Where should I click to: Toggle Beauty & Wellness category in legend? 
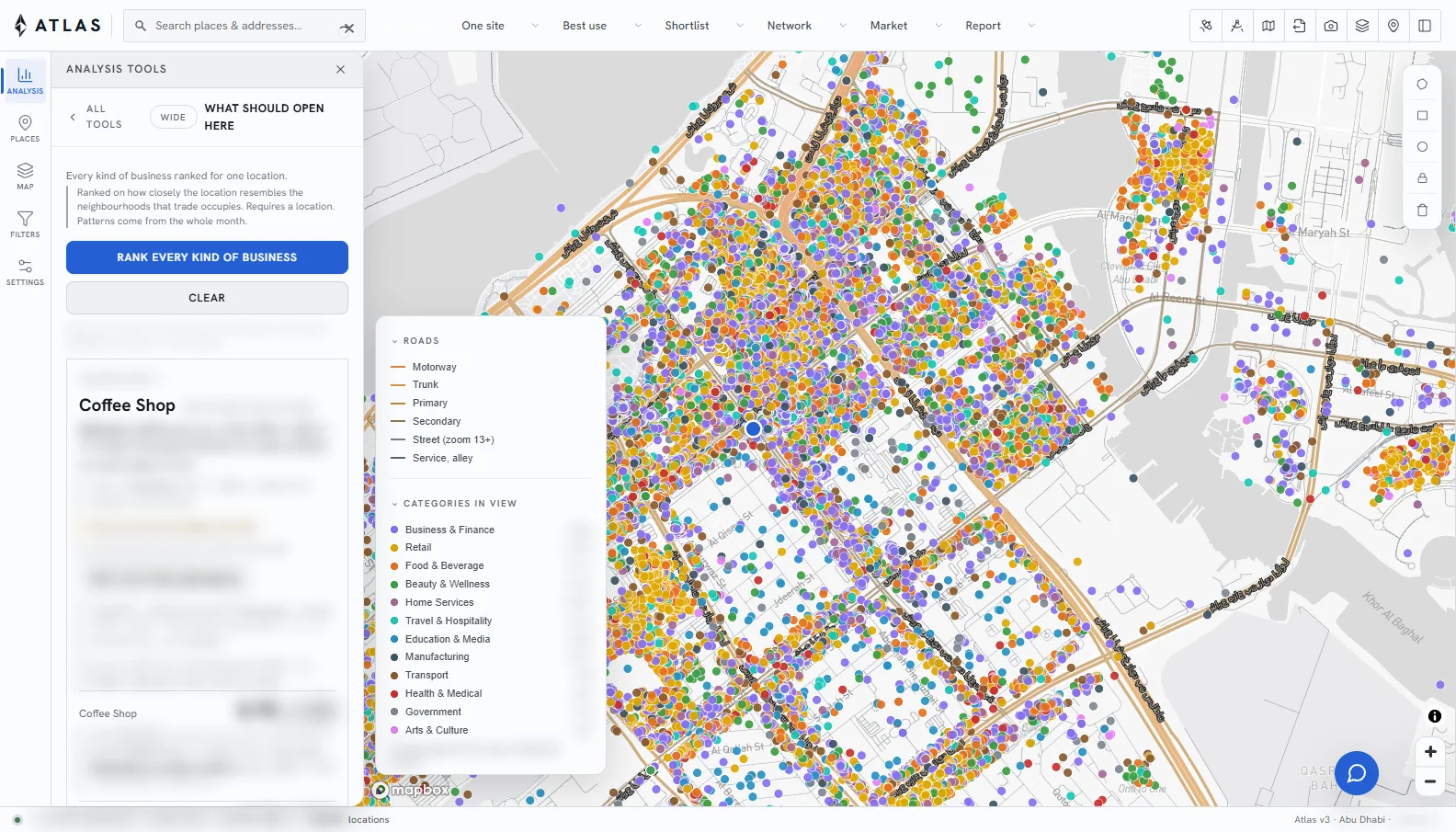pos(439,584)
